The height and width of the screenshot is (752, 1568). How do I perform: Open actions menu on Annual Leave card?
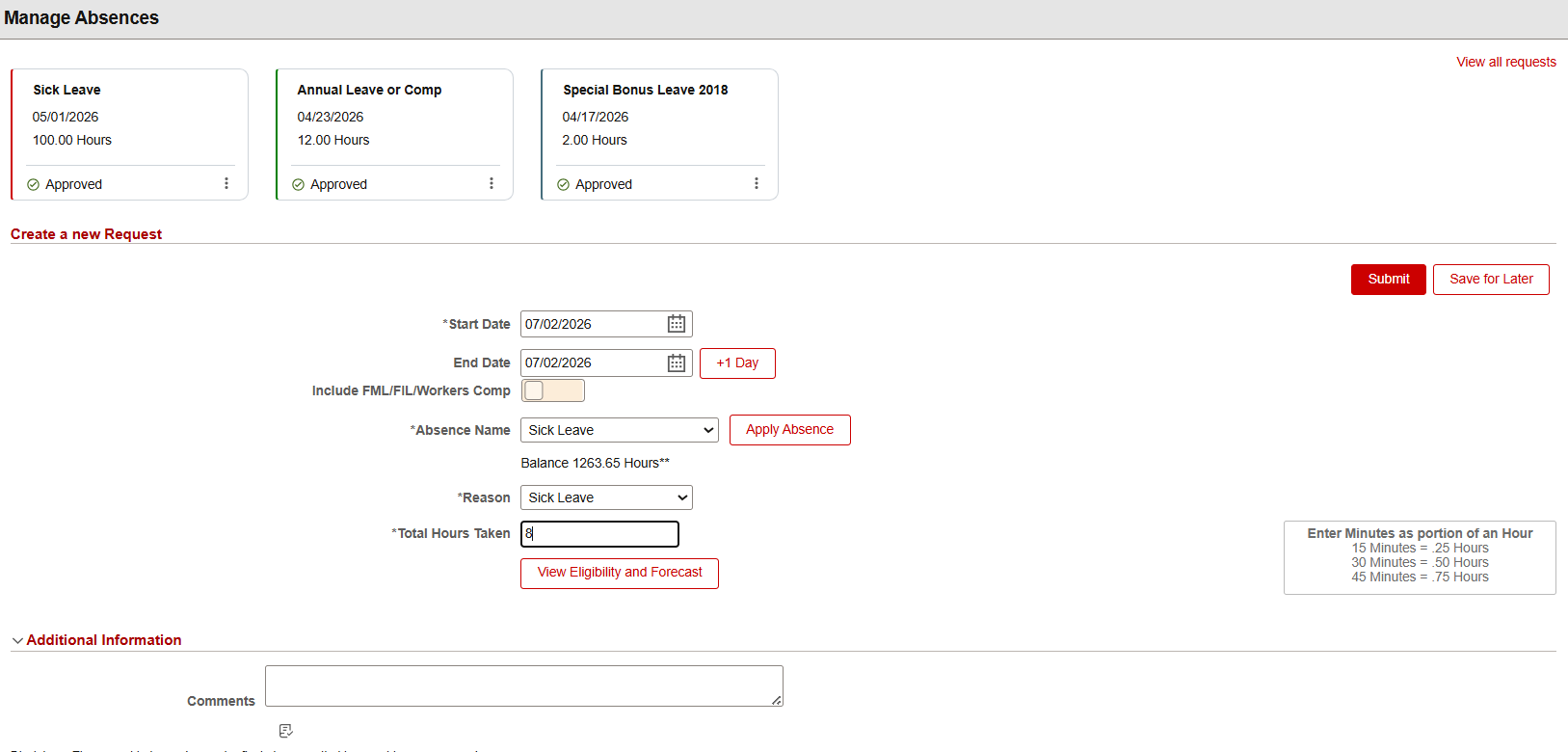492,183
